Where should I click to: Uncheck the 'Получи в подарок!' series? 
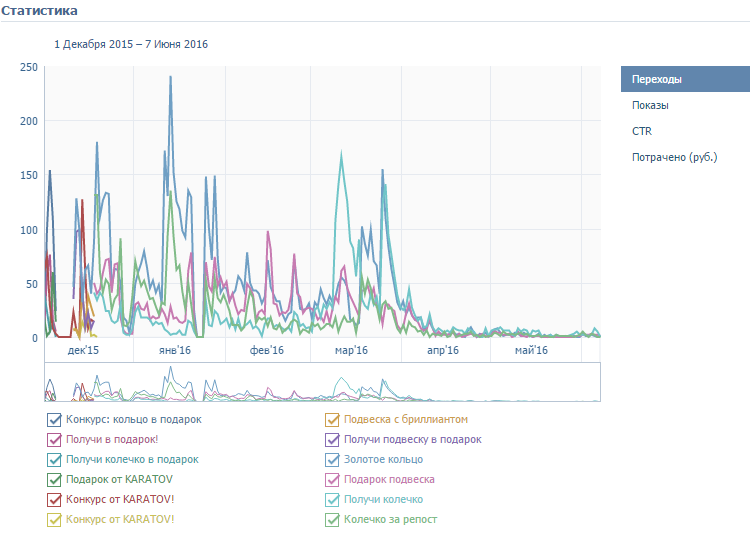pyautogui.click(x=54, y=440)
